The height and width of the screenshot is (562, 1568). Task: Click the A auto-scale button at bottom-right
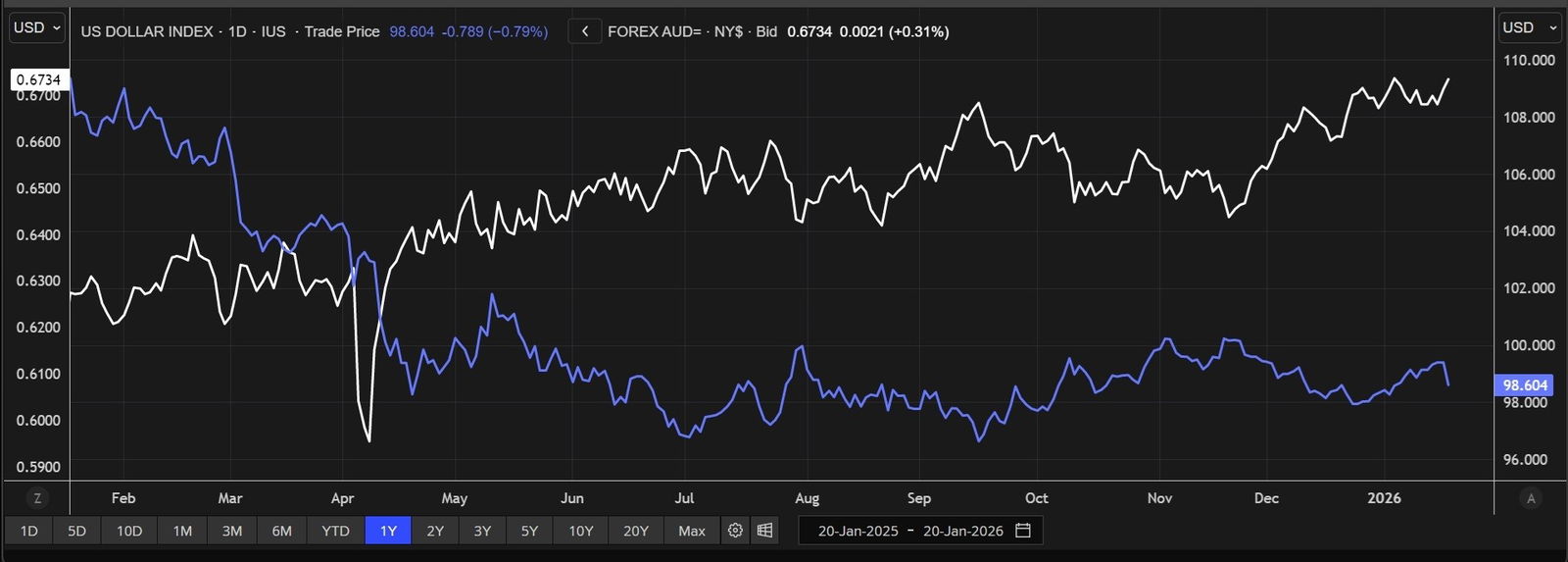[x=1531, y=498]
